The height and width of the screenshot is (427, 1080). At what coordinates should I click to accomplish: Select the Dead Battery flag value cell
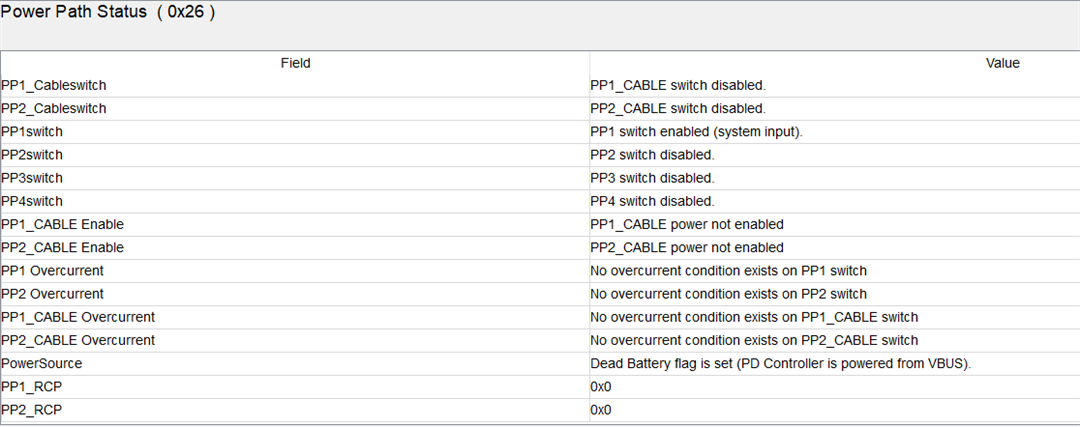(x=835, y=364)
